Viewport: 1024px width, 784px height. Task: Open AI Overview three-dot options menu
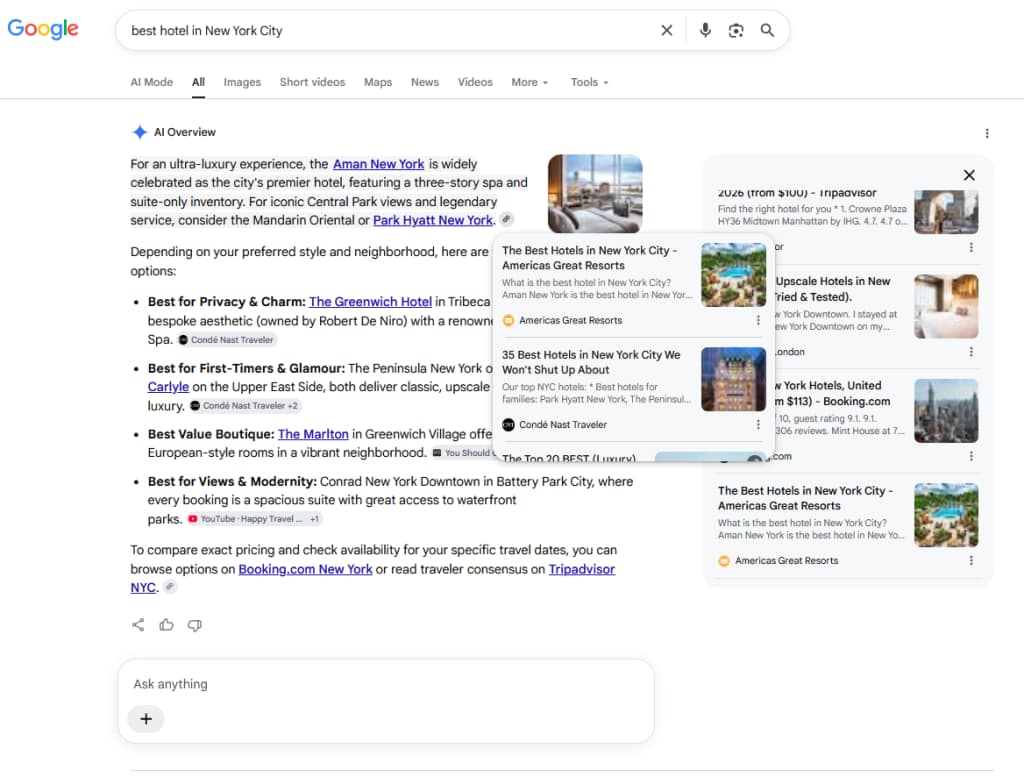click(987, 133)
